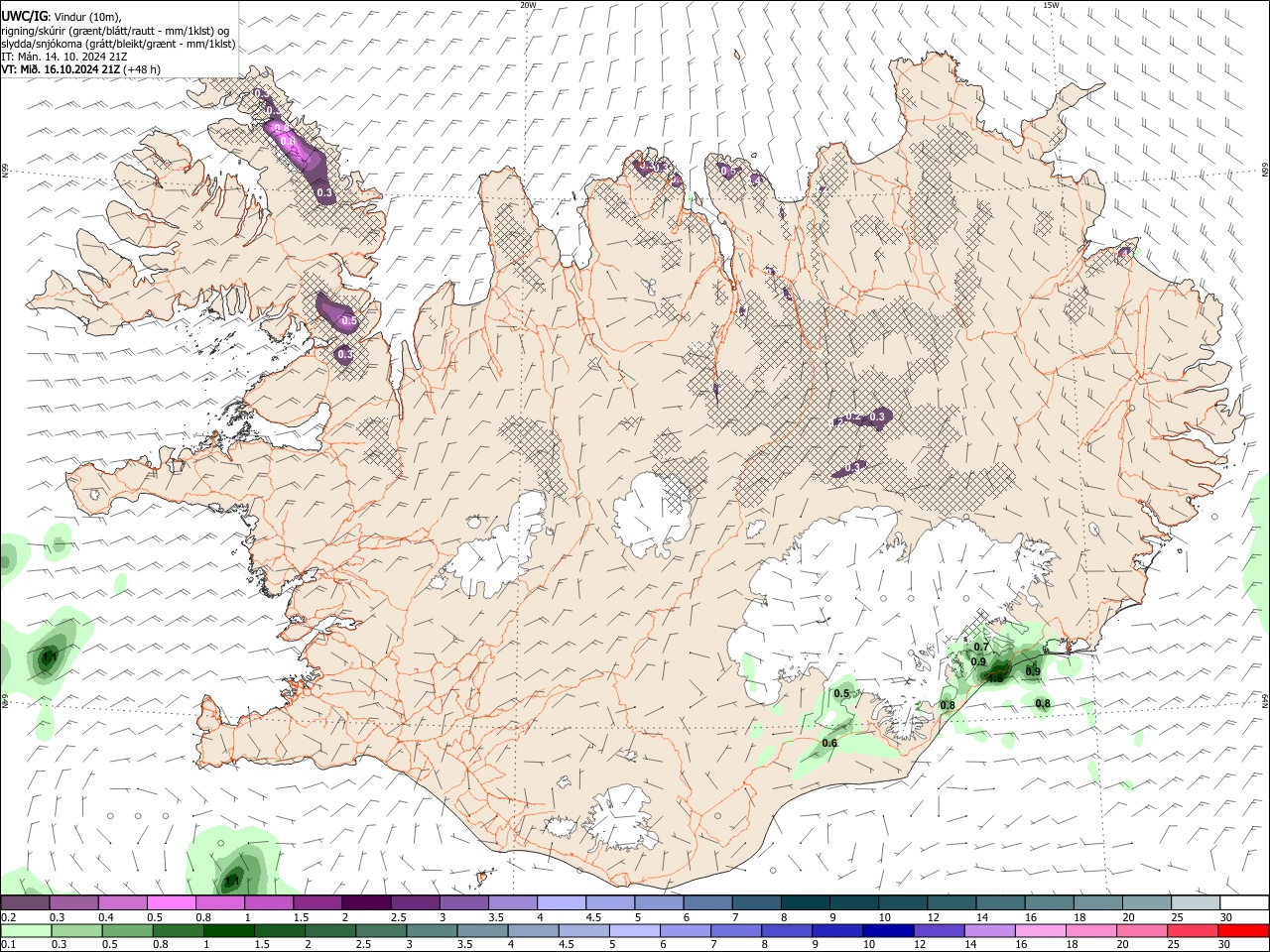This screenshot has height=952, width=1270.
Task: Click the 20W longitude label
Action: point(528,5)
